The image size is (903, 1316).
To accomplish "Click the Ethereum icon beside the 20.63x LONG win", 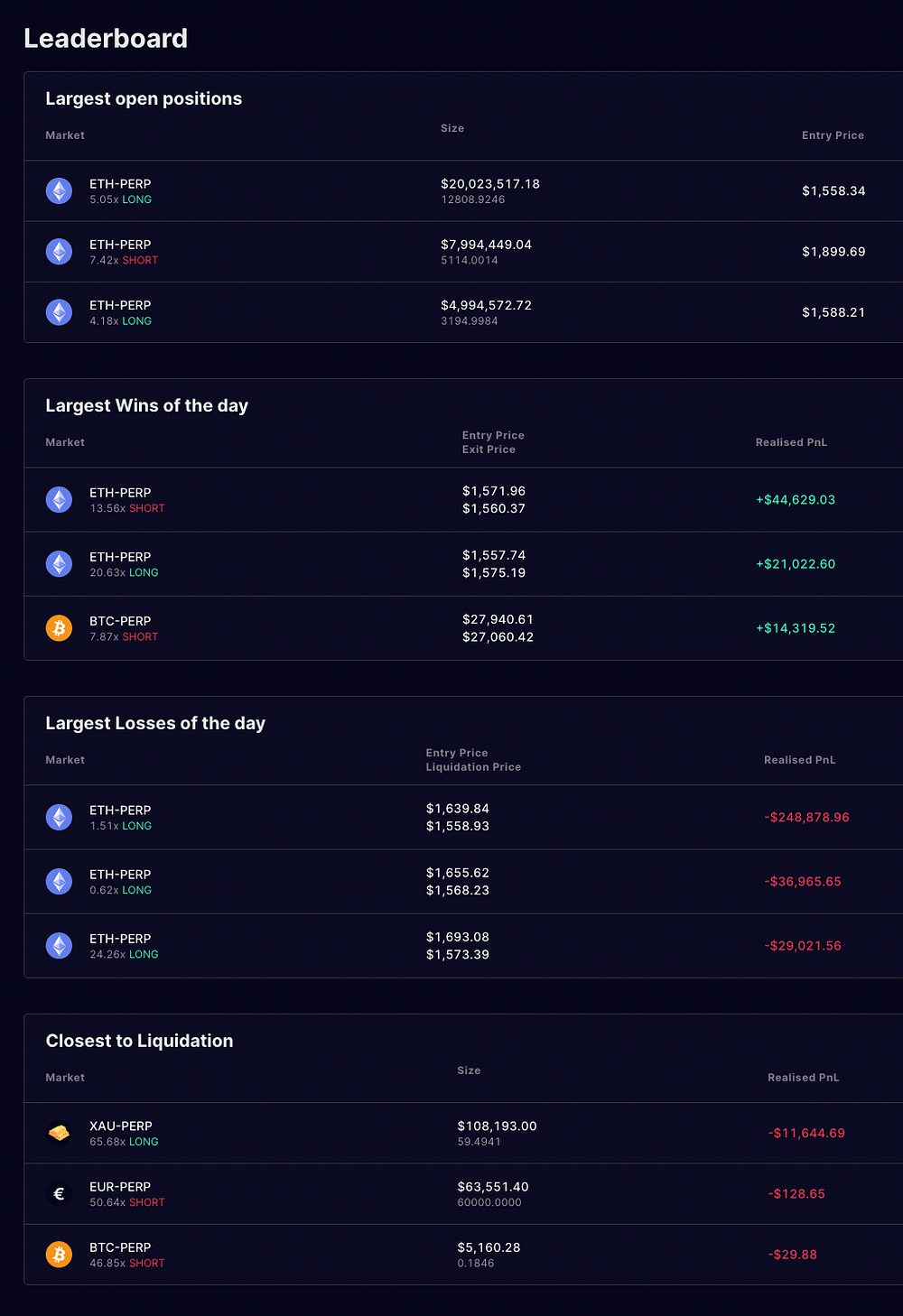I will point(59,564).
